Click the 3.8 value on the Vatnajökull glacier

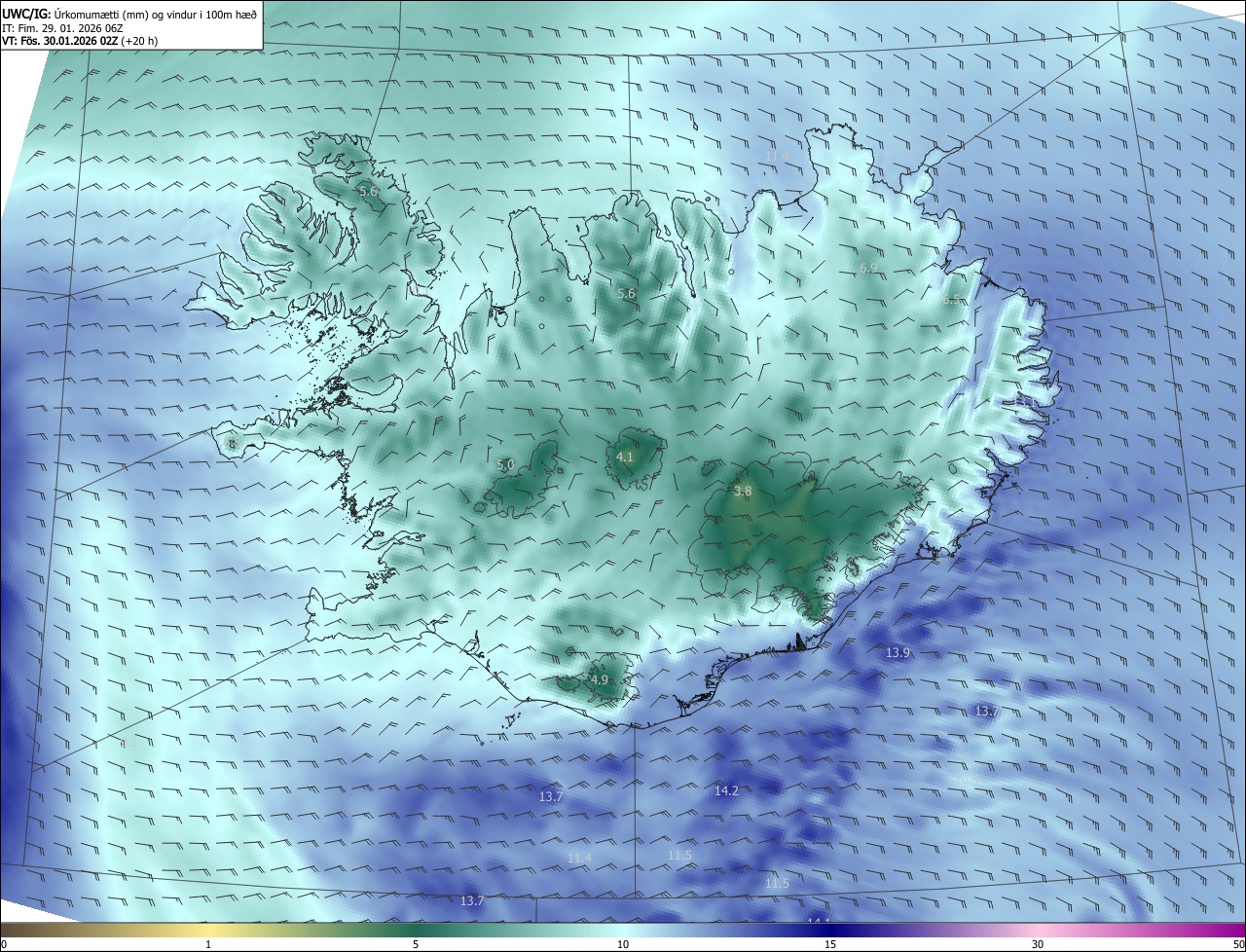(743, 492)
